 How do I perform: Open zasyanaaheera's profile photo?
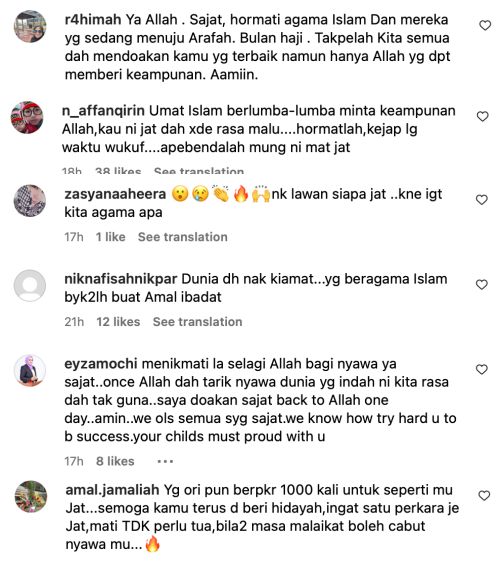[30, 201]
